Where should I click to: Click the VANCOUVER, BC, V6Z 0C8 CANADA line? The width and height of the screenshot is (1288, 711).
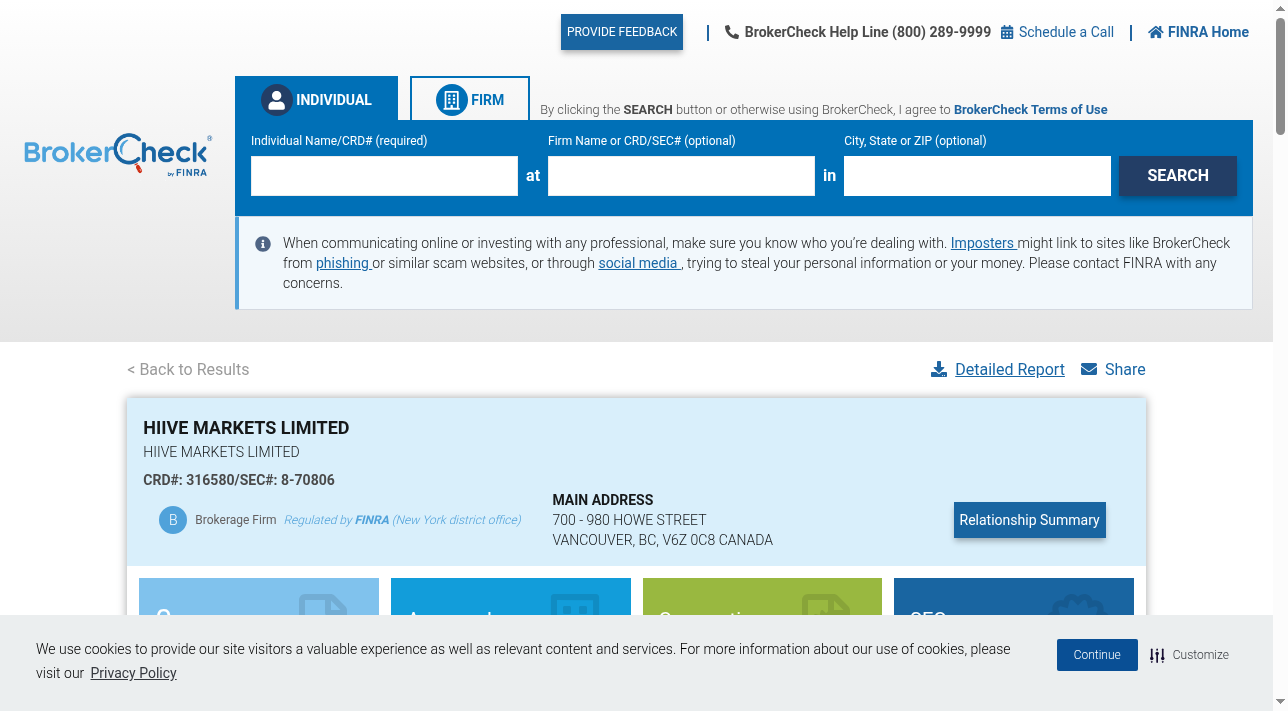pos(662,540)
